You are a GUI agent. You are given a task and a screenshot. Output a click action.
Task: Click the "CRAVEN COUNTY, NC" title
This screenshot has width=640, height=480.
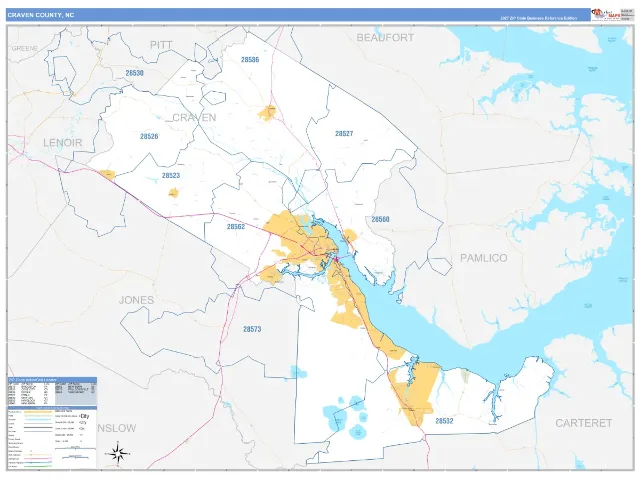click(x=41, y=15)
